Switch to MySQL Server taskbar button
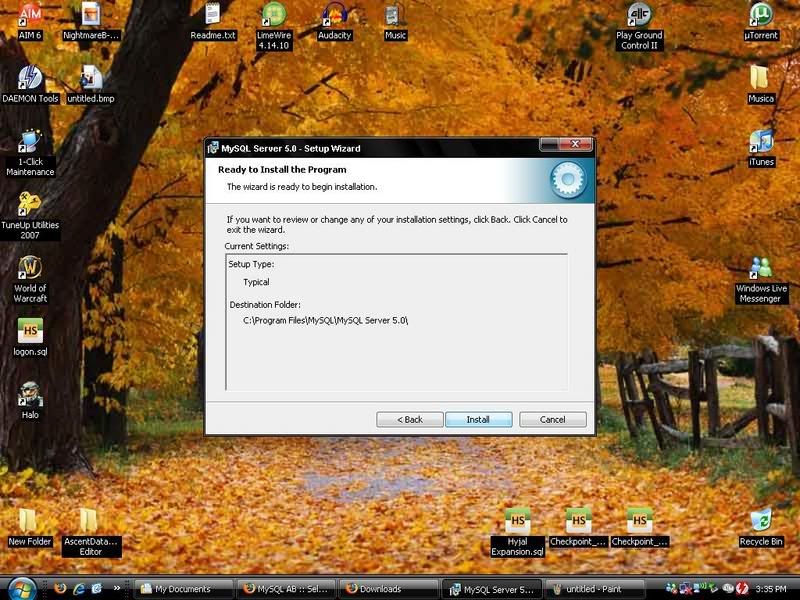 pyautogui.click(x=491, y=589)
